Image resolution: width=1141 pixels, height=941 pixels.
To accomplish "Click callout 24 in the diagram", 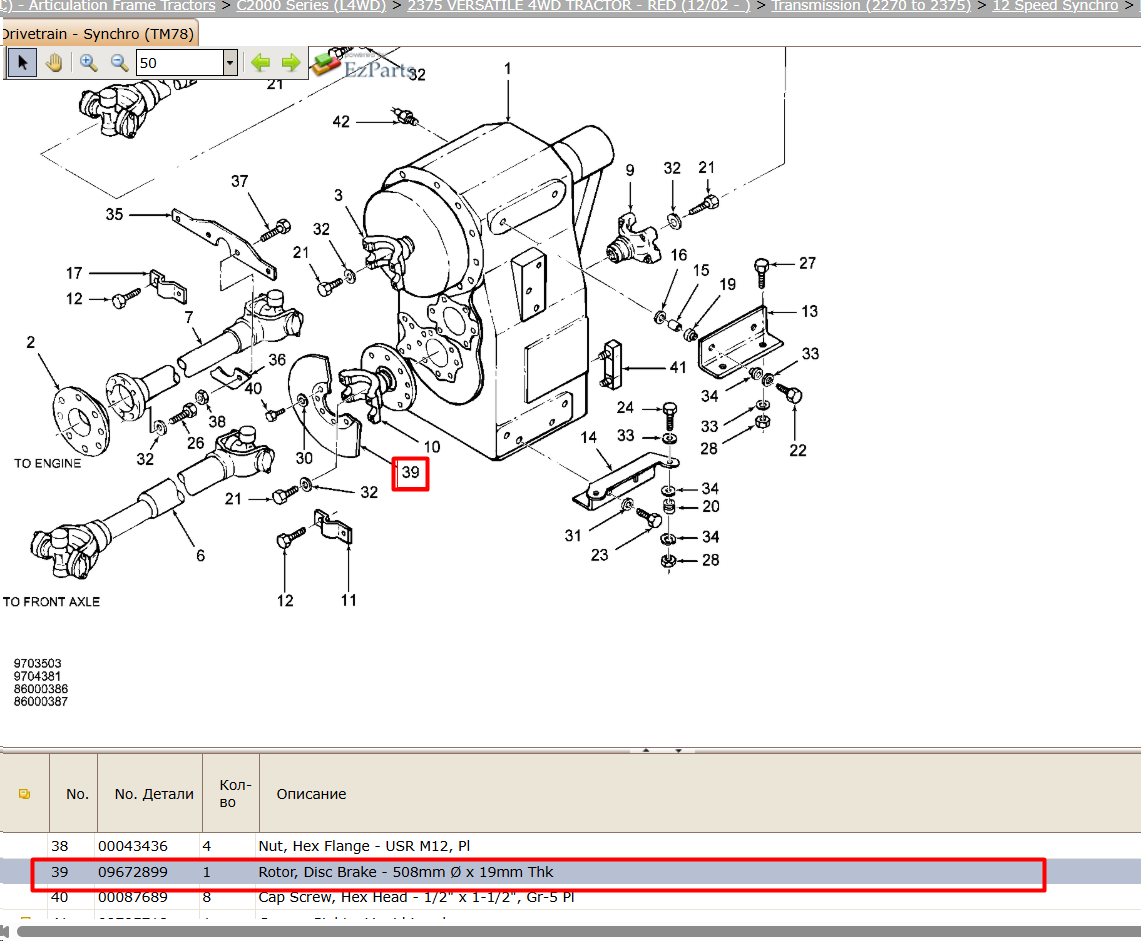I will (625, 408).
